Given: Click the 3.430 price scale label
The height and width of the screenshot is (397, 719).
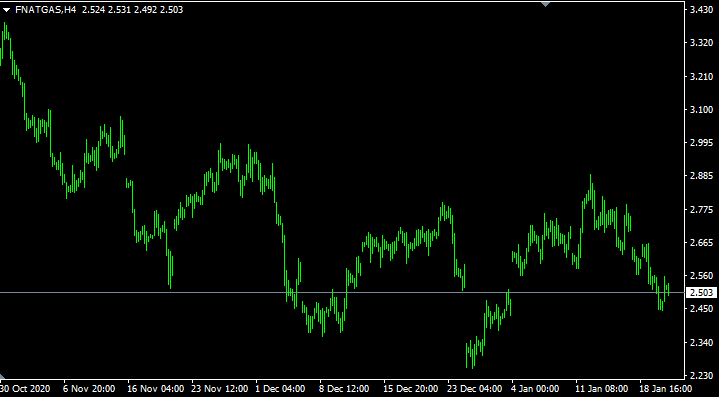Looking at the screenshot, I should (701, 10).
